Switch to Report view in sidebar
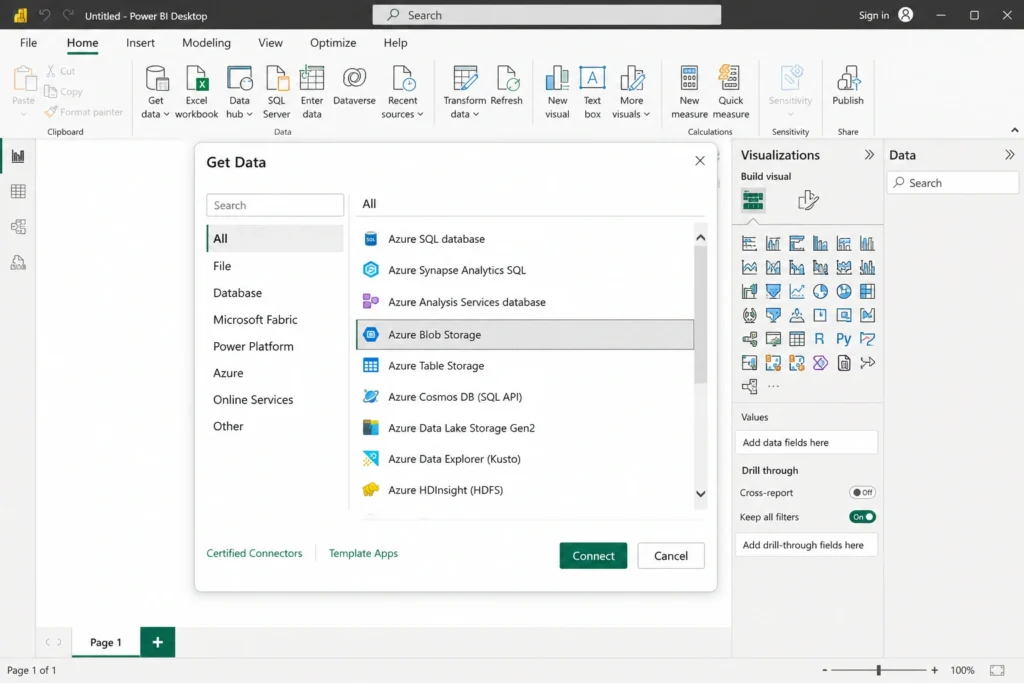 coord(18,156)
